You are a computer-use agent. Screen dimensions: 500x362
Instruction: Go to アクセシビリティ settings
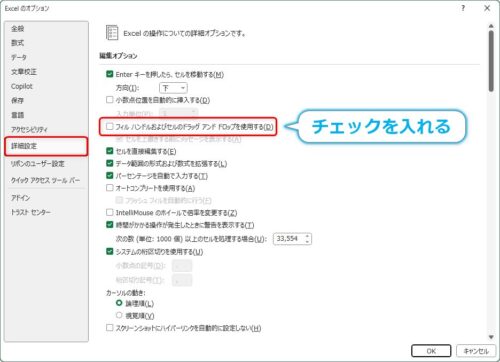29,129
